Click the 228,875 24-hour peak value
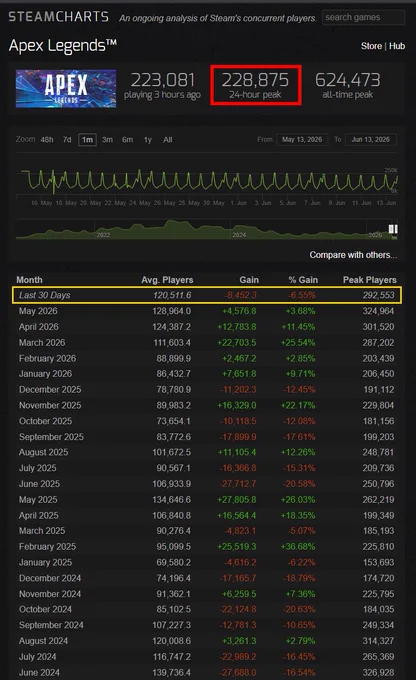Screen dimensions: 416x680 coord(255,80)
